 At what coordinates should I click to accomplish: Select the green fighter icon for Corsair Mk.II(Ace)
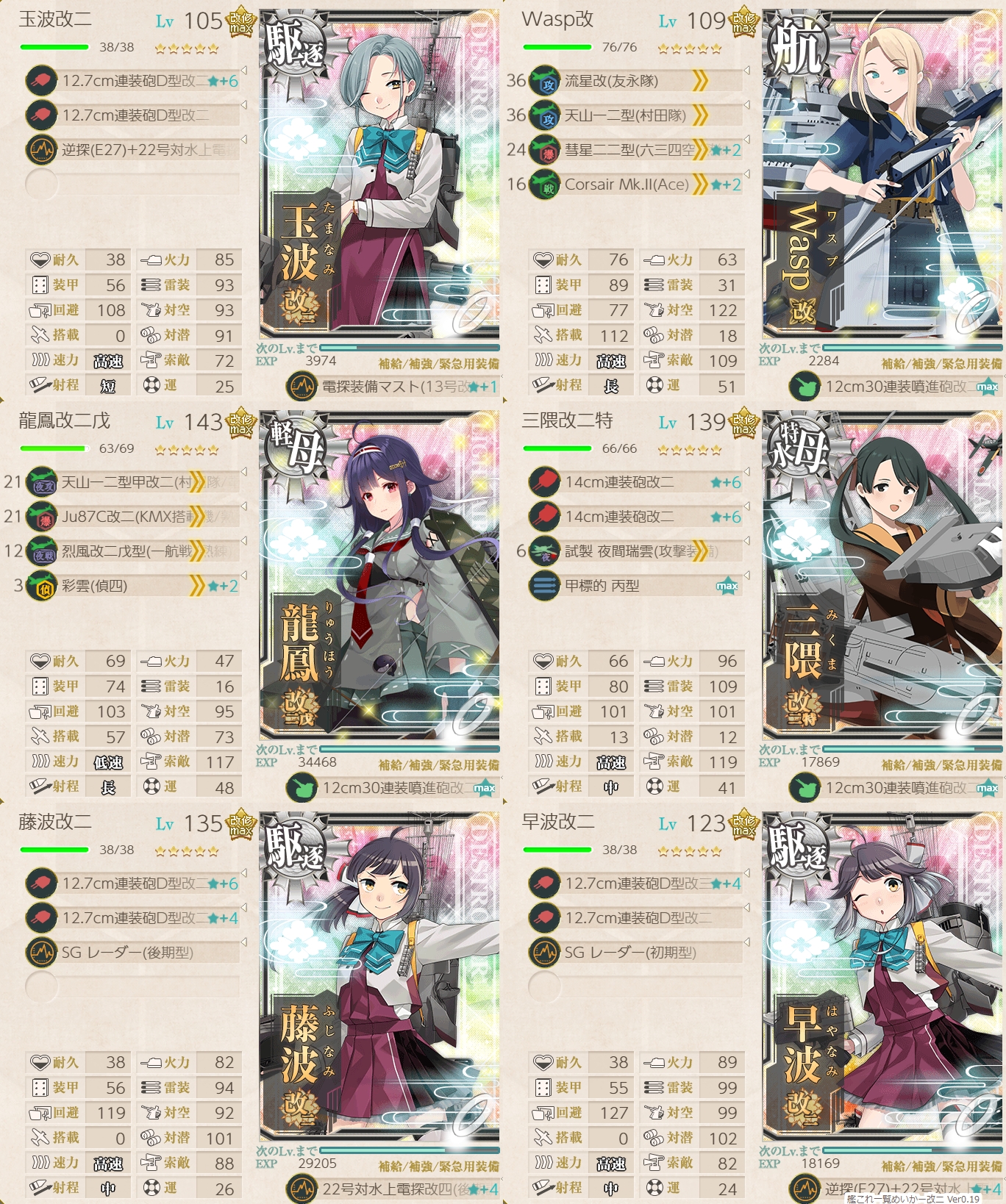pyautogui.click(x=545, y=184)
